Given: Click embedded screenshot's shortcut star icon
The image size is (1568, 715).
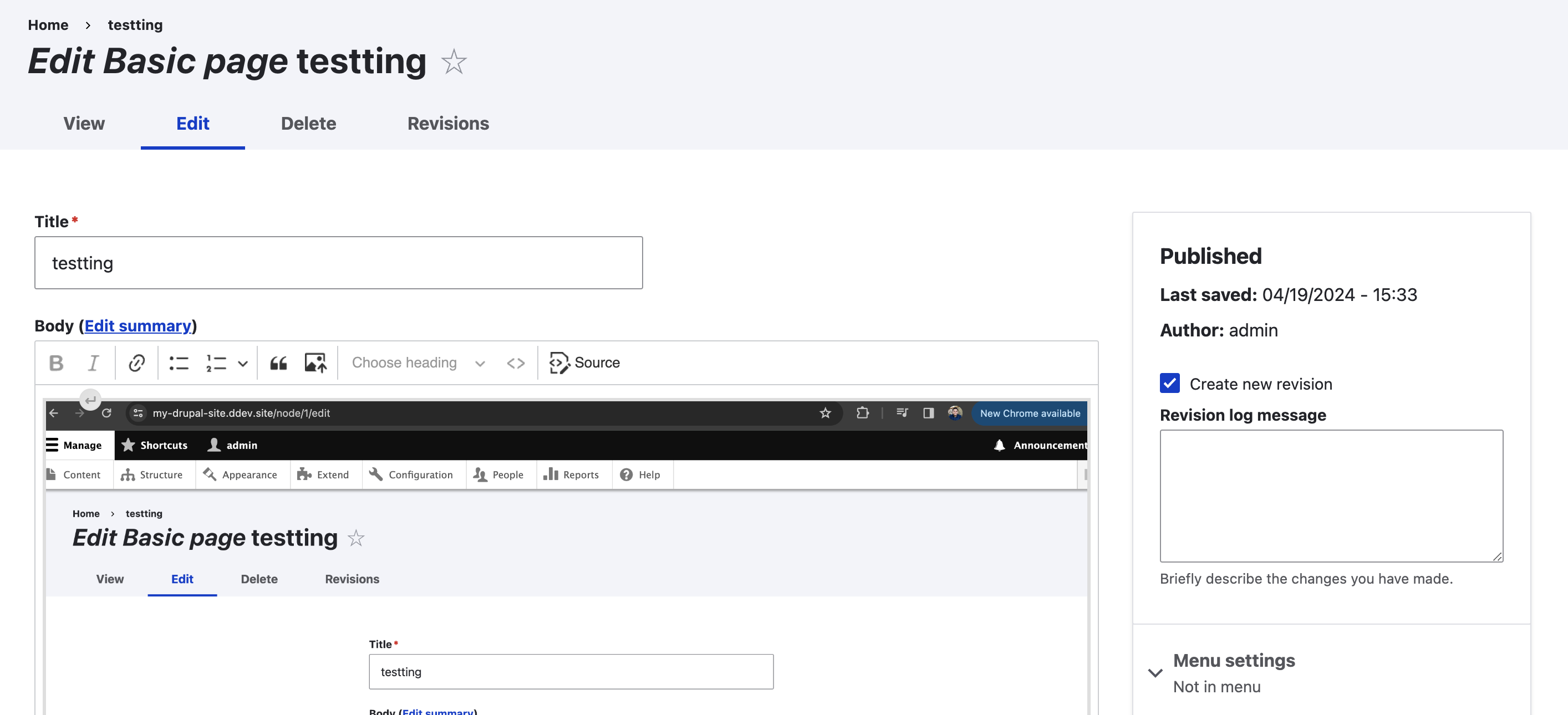Looking at the screenshot, I should pos(356,538).
